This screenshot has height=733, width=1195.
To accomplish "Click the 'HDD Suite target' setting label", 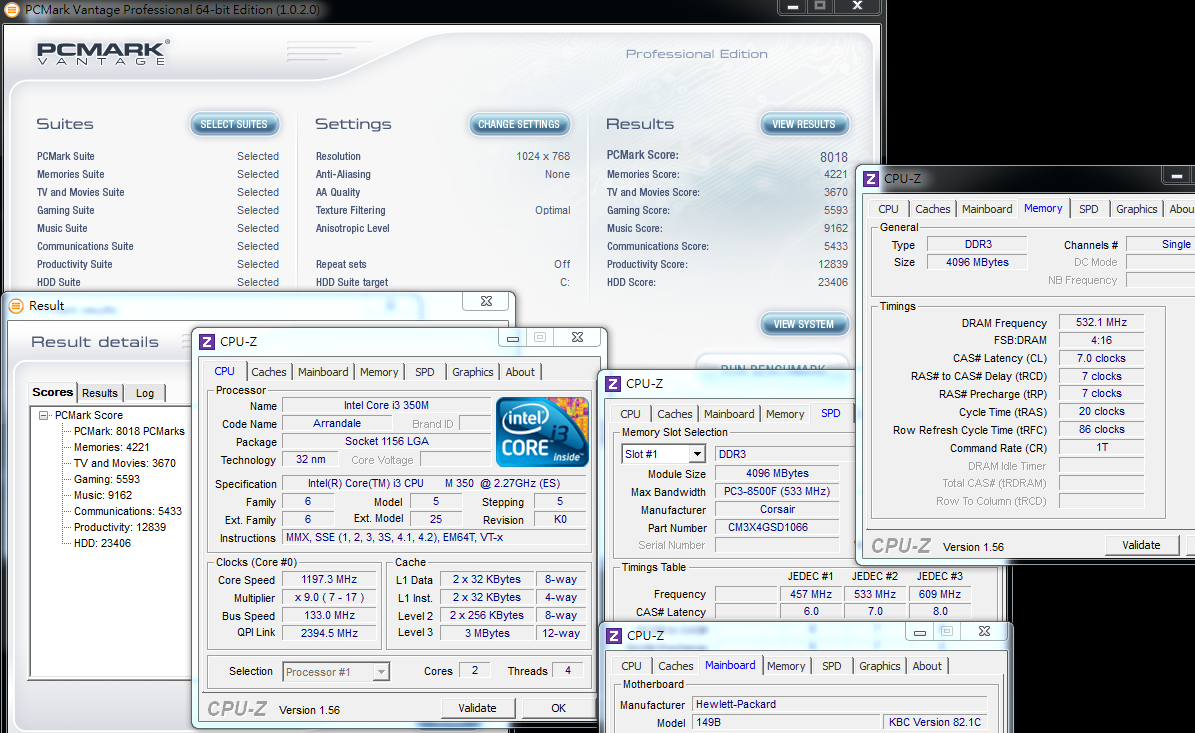I will click(x=352, y=283).
